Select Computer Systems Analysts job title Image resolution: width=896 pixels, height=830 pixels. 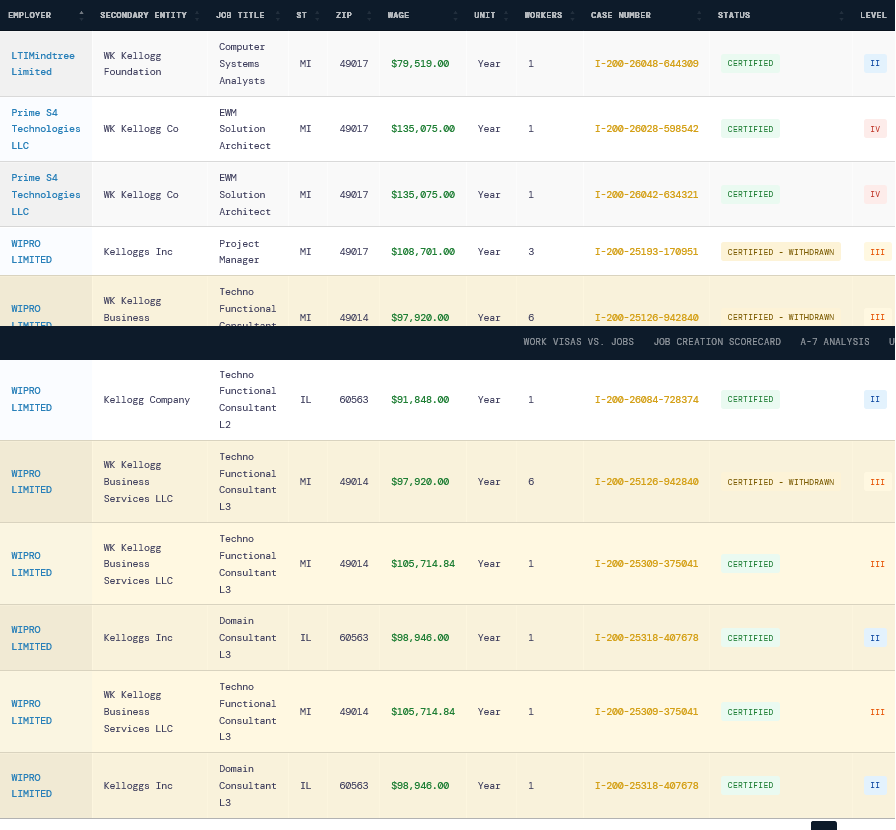tap(242, 63)
